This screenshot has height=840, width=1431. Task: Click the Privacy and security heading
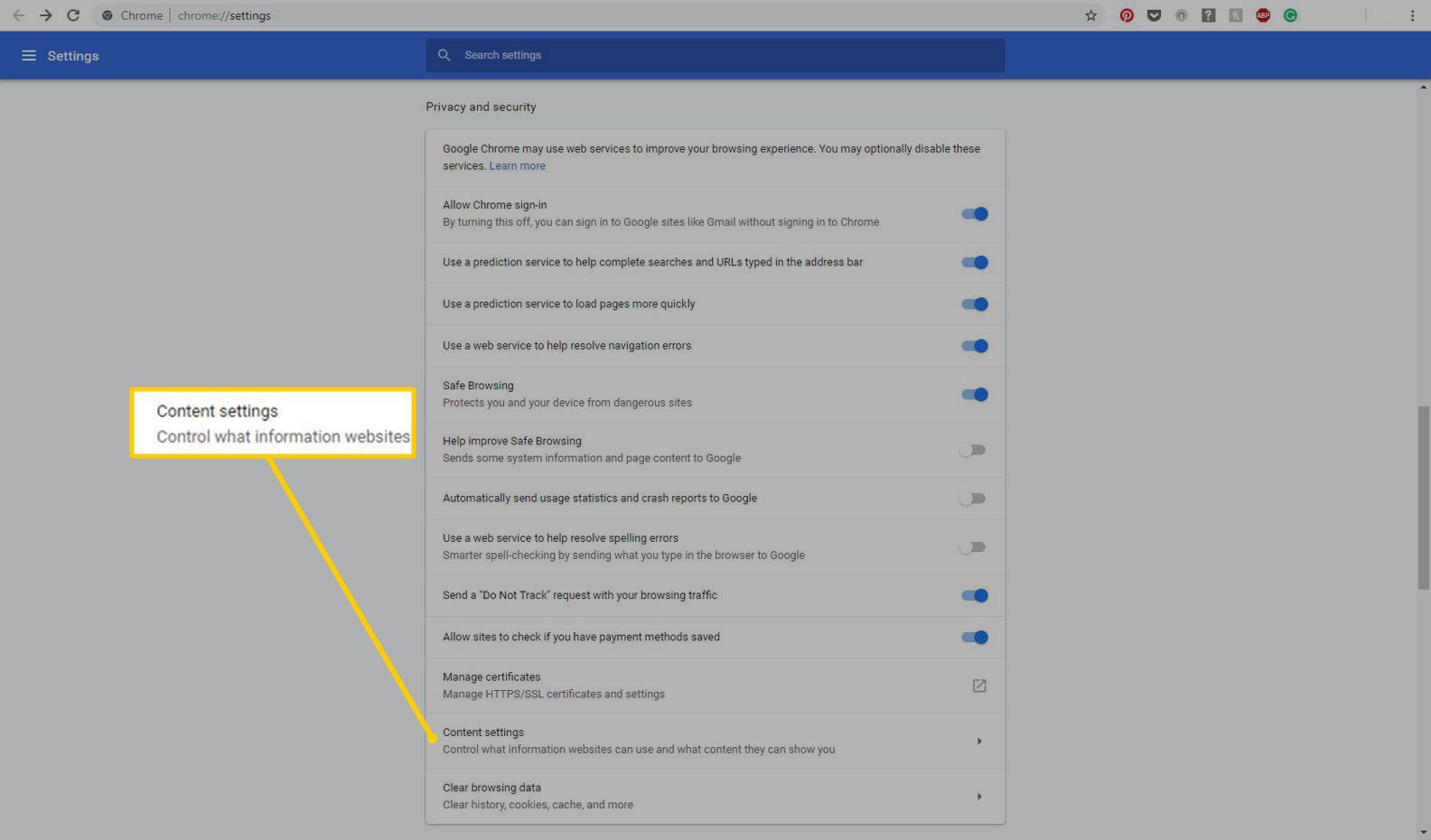pos(481,107)
